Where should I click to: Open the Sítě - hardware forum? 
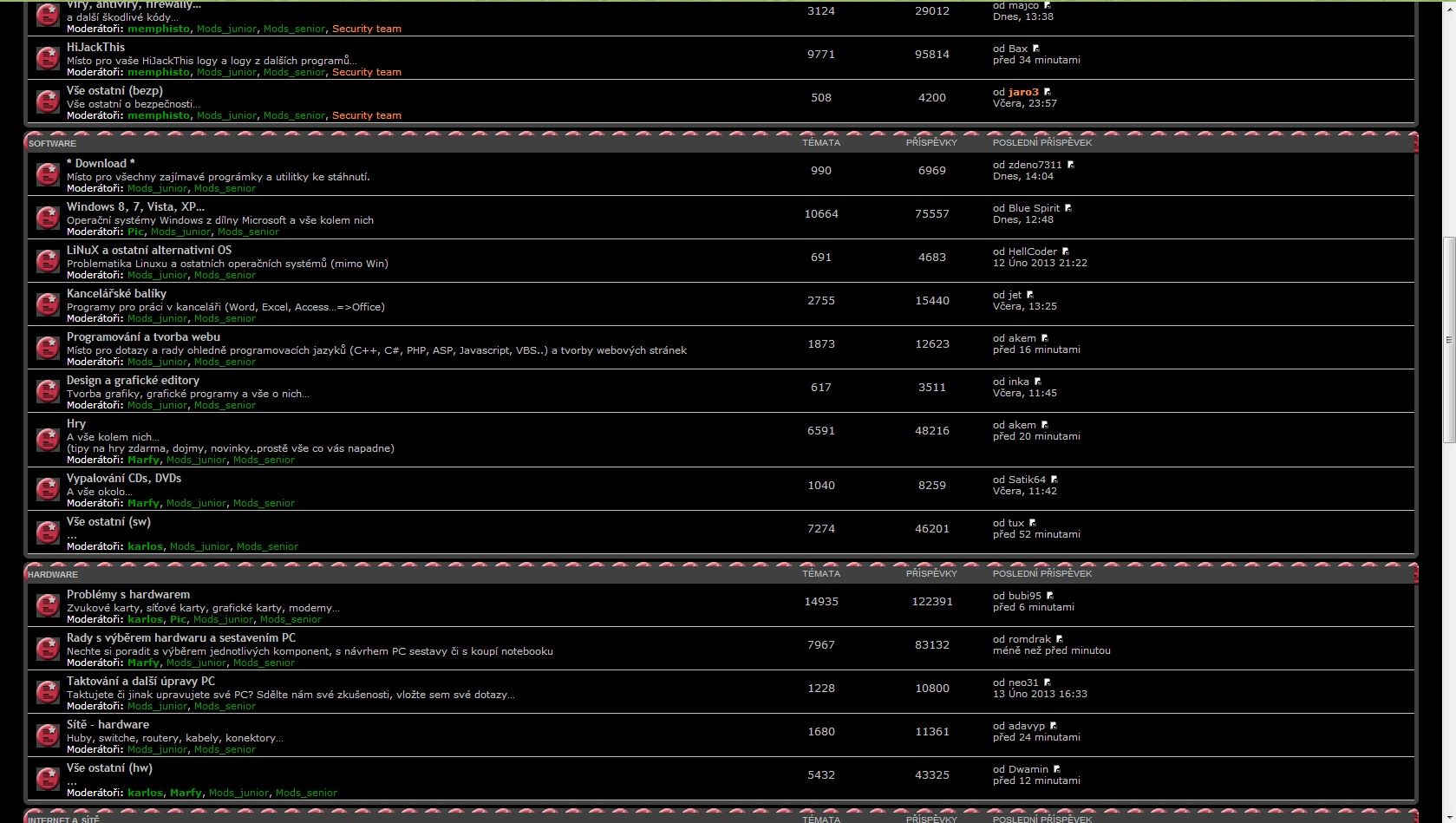tap(108, 724)
